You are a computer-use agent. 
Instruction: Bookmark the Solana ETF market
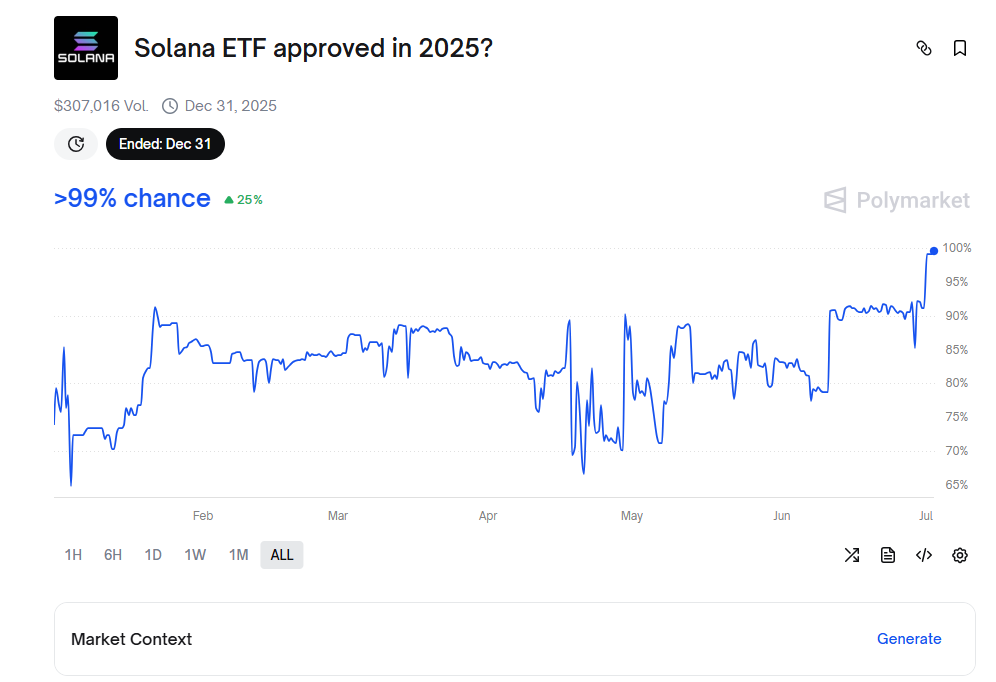pyautogui.click(x=960, y=48)
